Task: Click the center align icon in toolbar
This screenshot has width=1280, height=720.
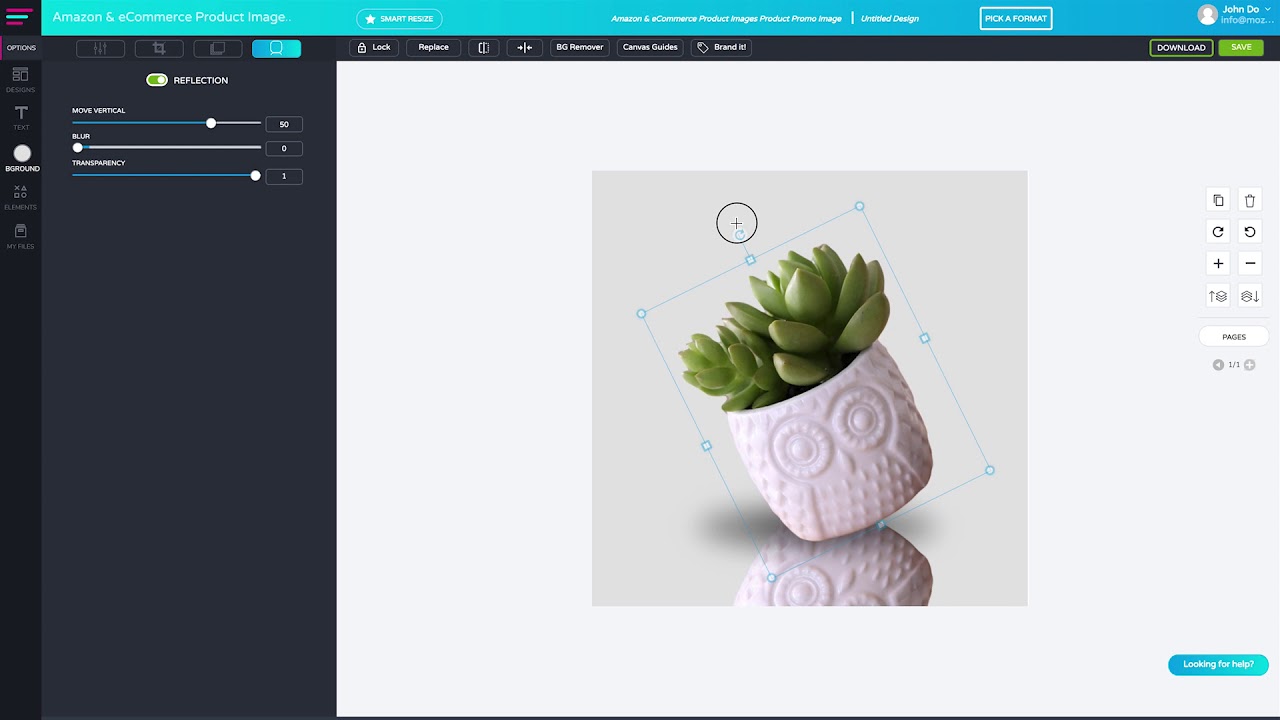Action: [x=525, y=47]
